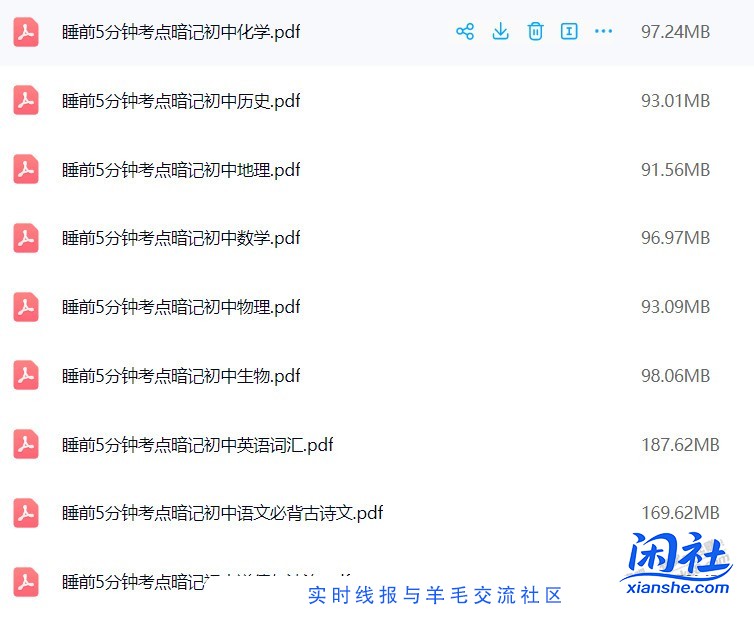Open 睡前5分钟考点暗记初中数学.pdf
The height and width of the screenshot is (624, 754).
click(181, 238)
